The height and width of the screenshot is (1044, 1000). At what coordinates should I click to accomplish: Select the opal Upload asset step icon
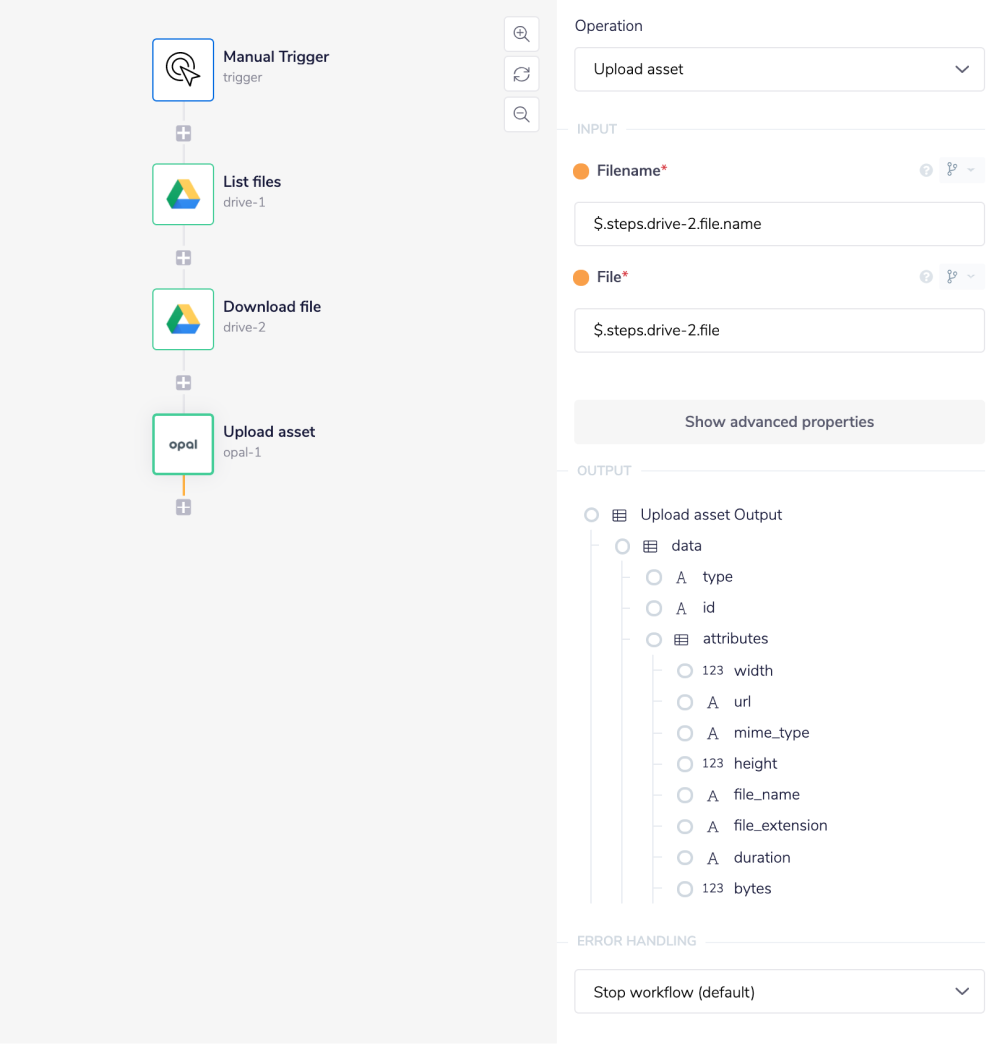click(x=183, y=444)
